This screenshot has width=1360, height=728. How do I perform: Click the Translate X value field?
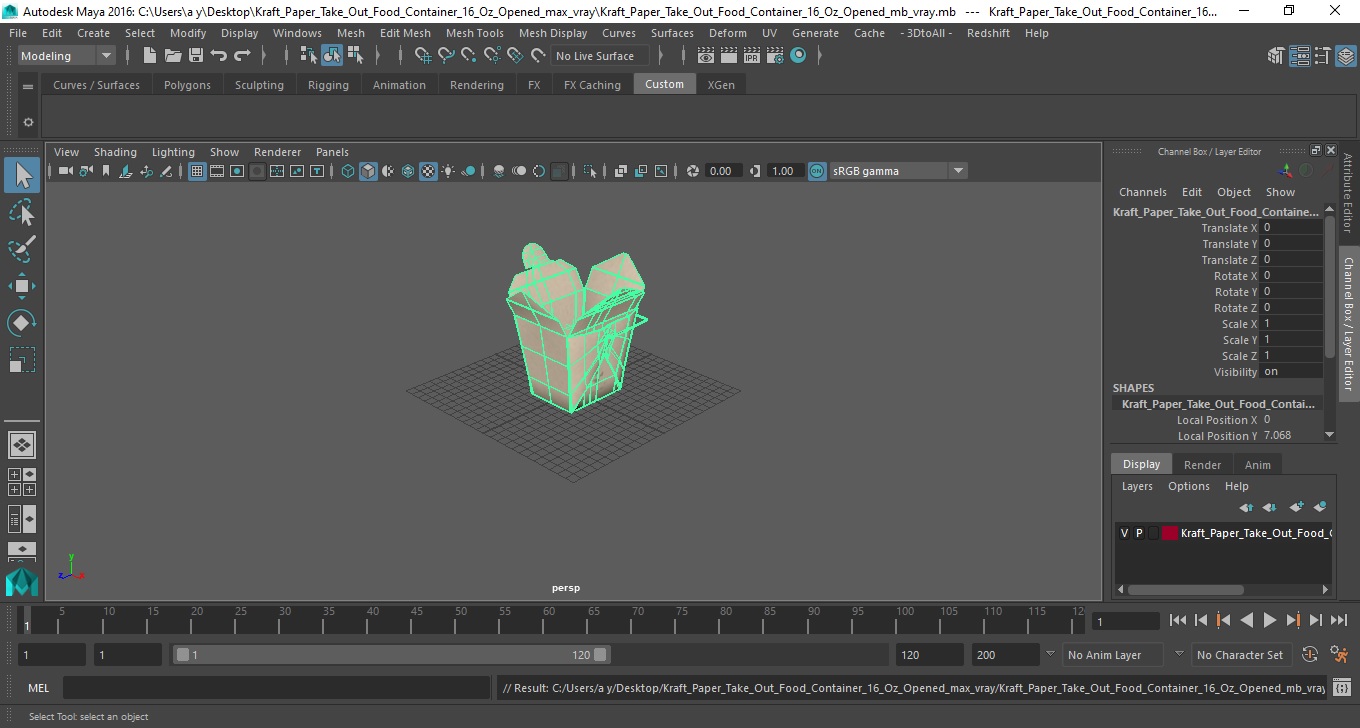[x=1291, y=228]
